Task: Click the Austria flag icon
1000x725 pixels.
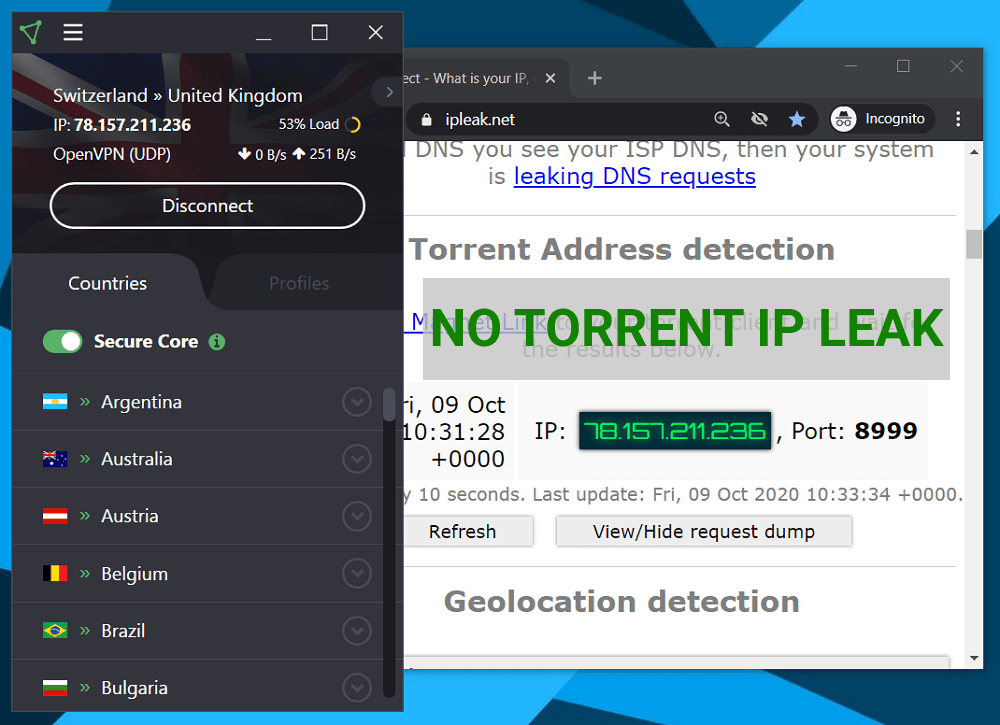Action: [55, 516]
